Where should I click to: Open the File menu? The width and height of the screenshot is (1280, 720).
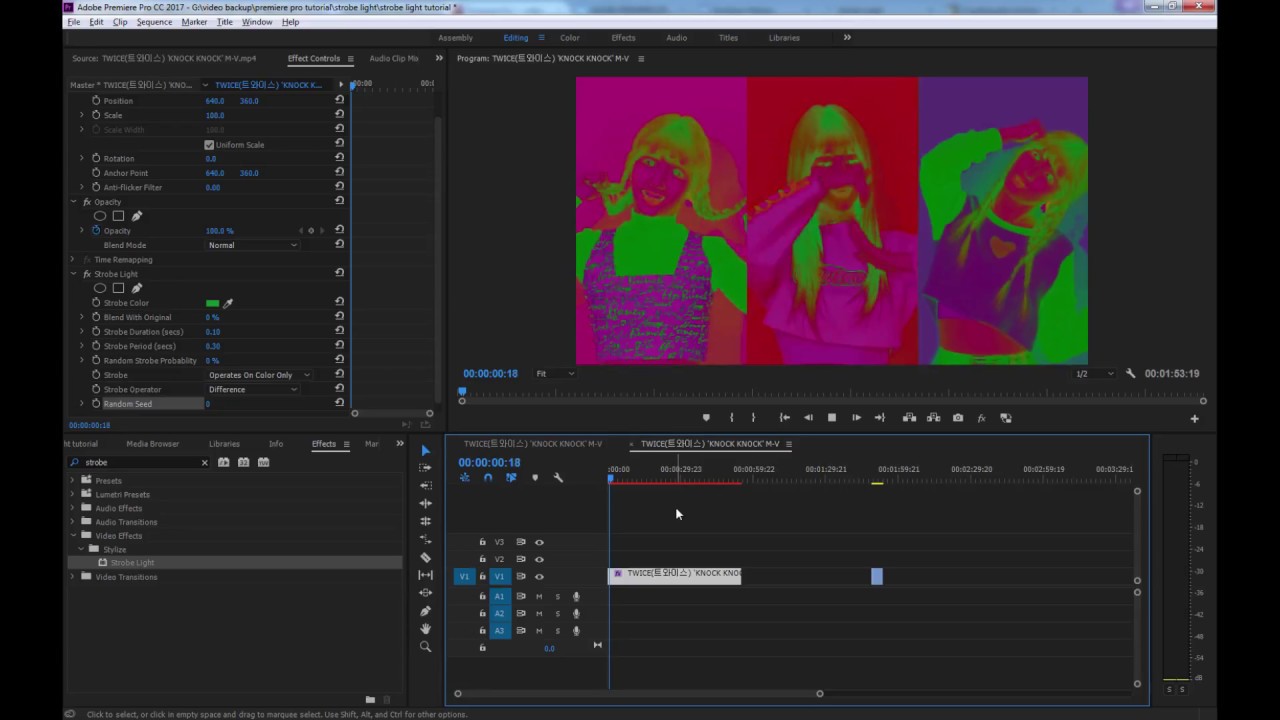point(74,22)
